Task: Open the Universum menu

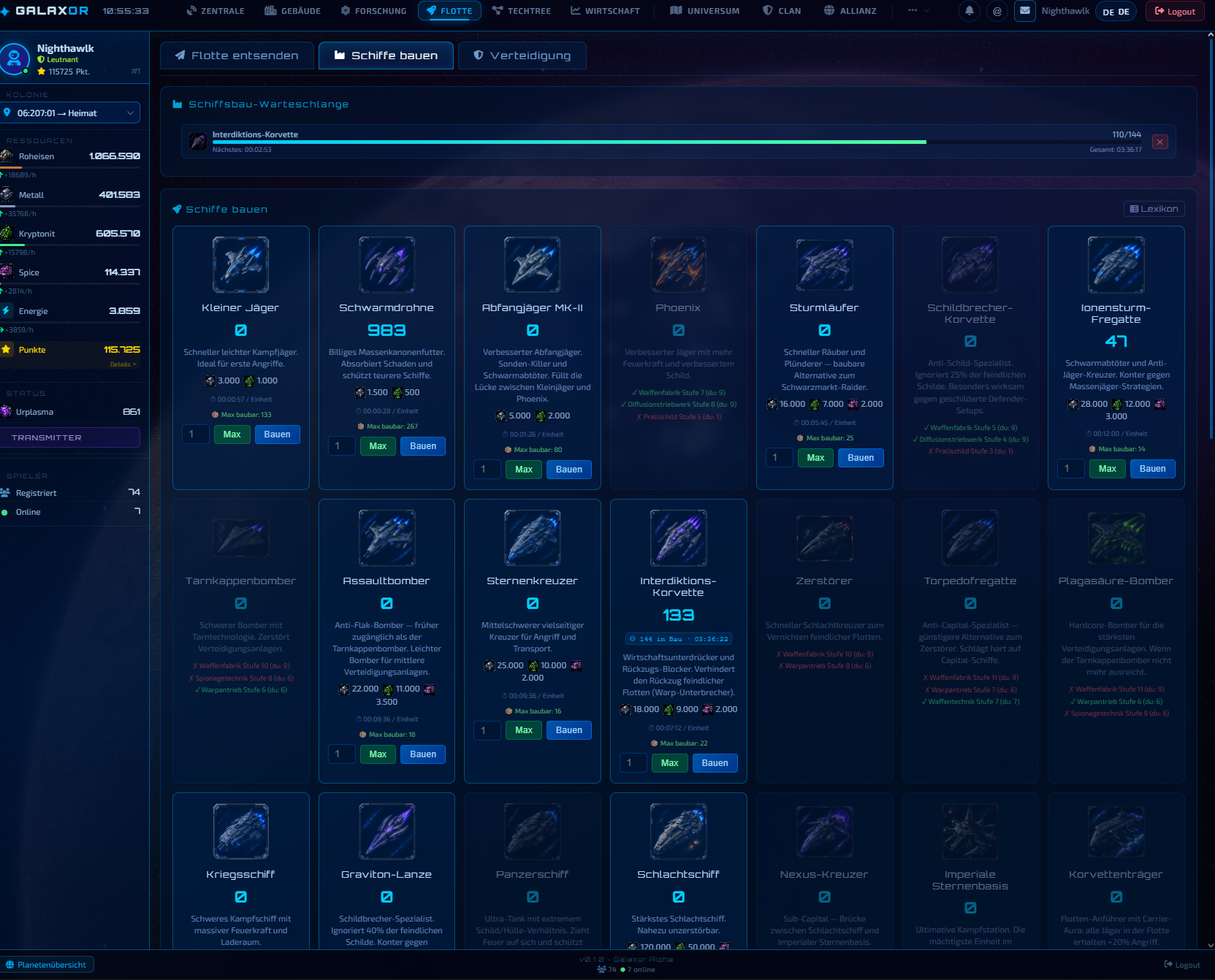Action: (705, 11)
